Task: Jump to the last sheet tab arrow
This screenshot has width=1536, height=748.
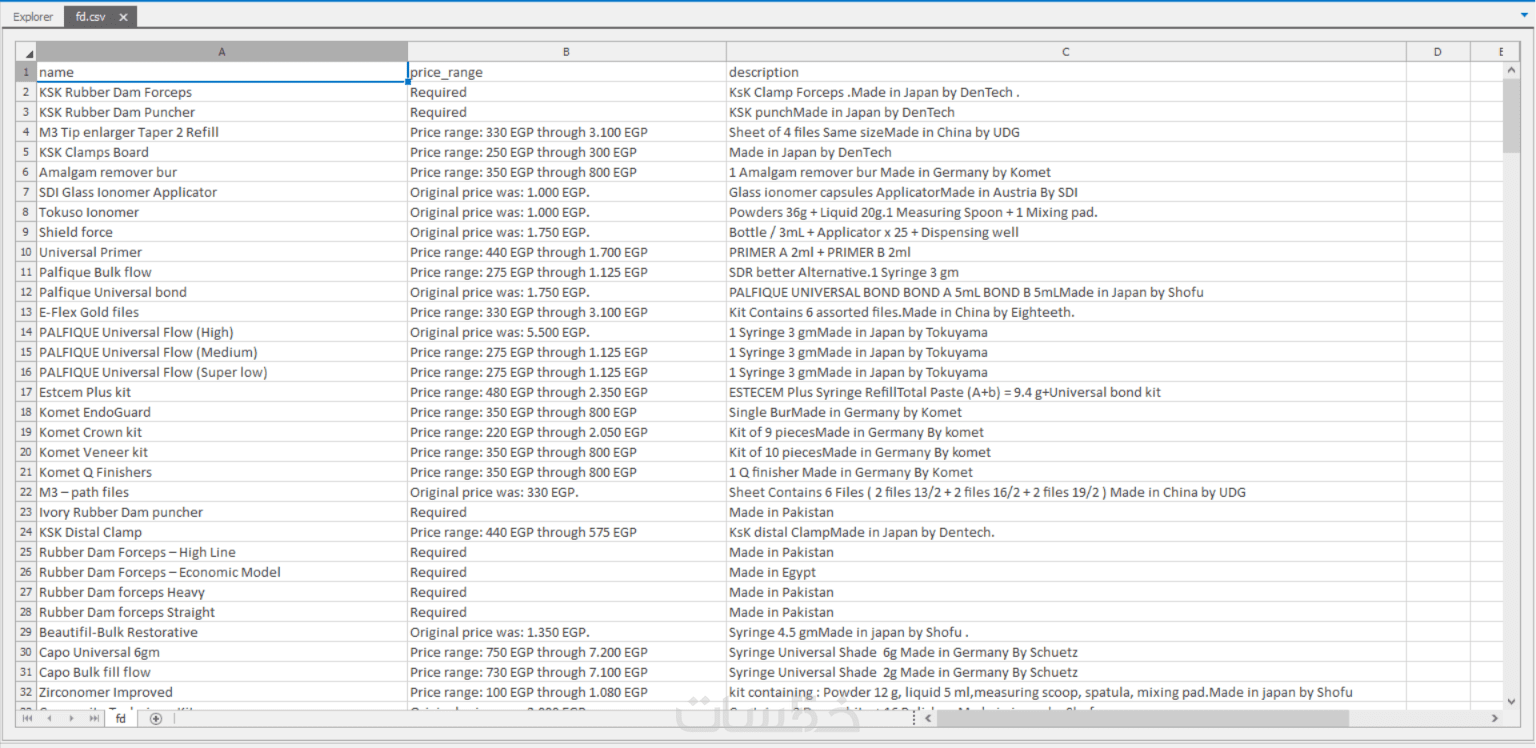Action: point(93,718)
